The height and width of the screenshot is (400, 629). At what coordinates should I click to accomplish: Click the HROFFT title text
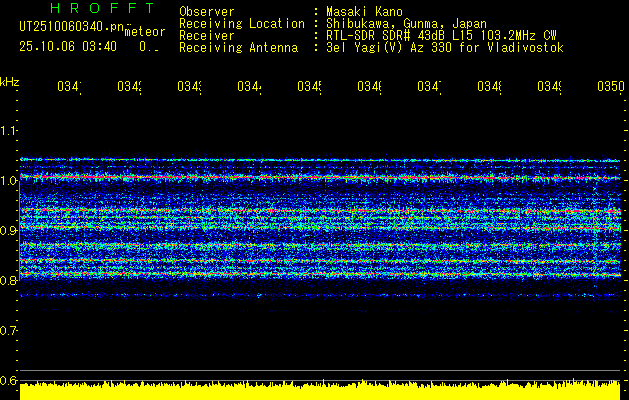(102, 8)
